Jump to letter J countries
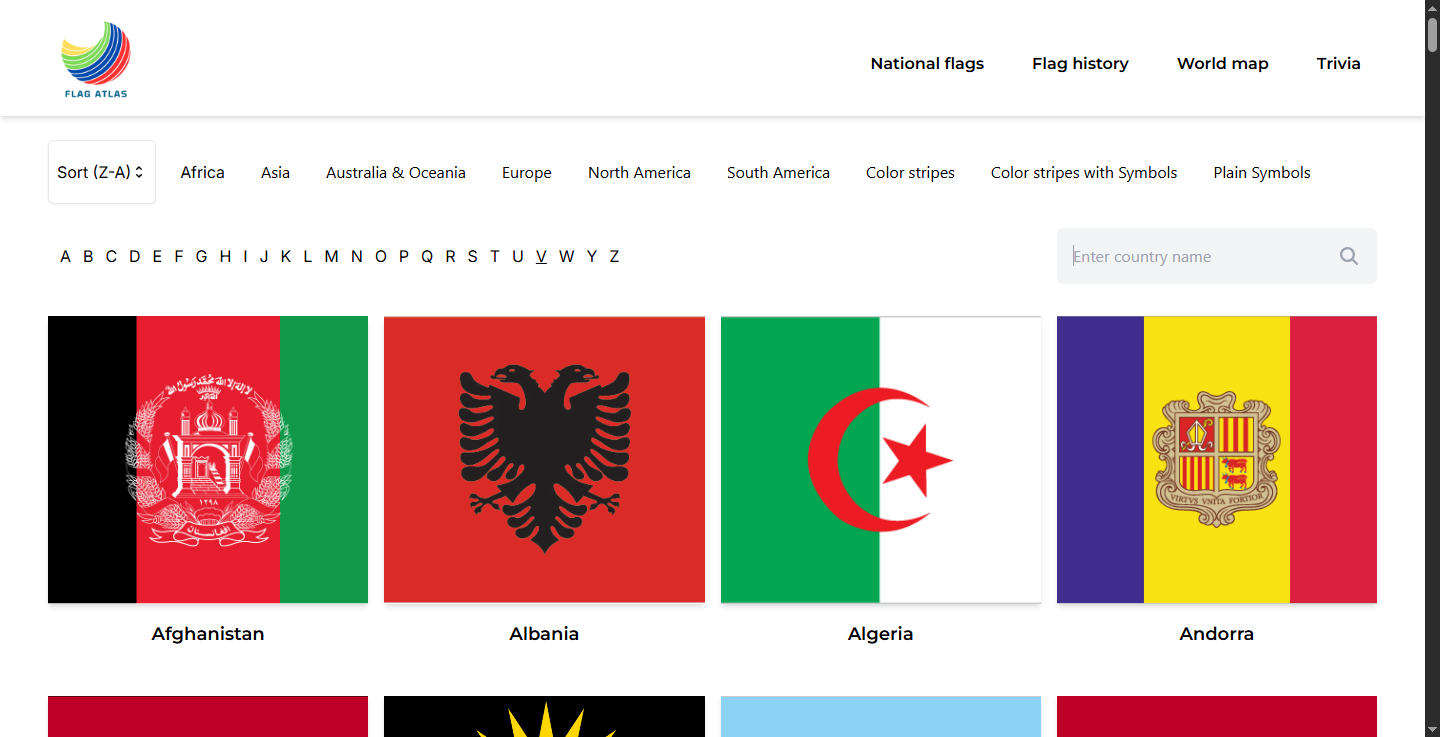 [x=264, y=256]
